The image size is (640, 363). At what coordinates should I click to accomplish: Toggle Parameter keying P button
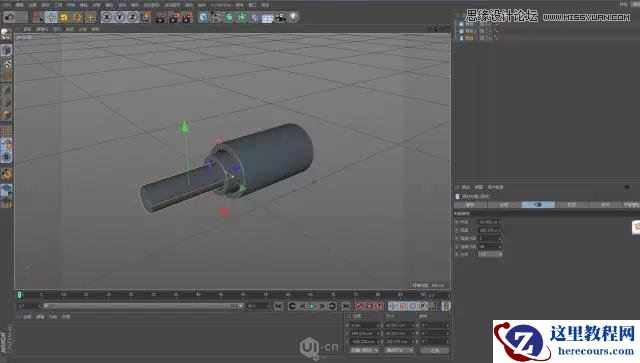pyautogui.click(x=423, y=306)
